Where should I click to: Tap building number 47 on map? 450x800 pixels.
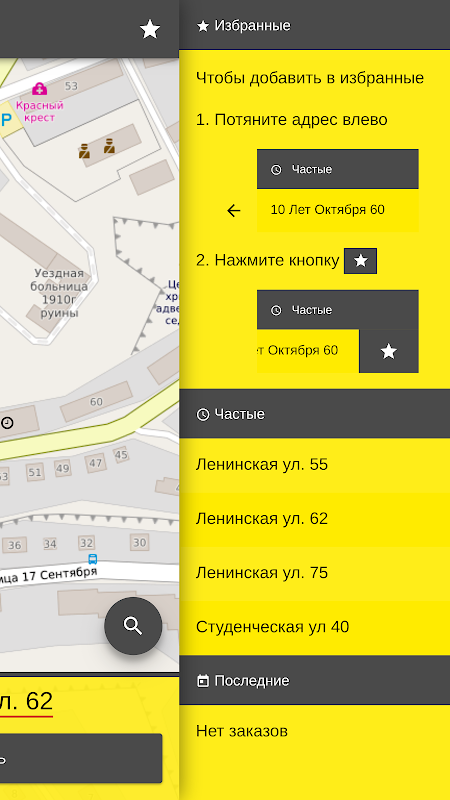tap(95, 463)
